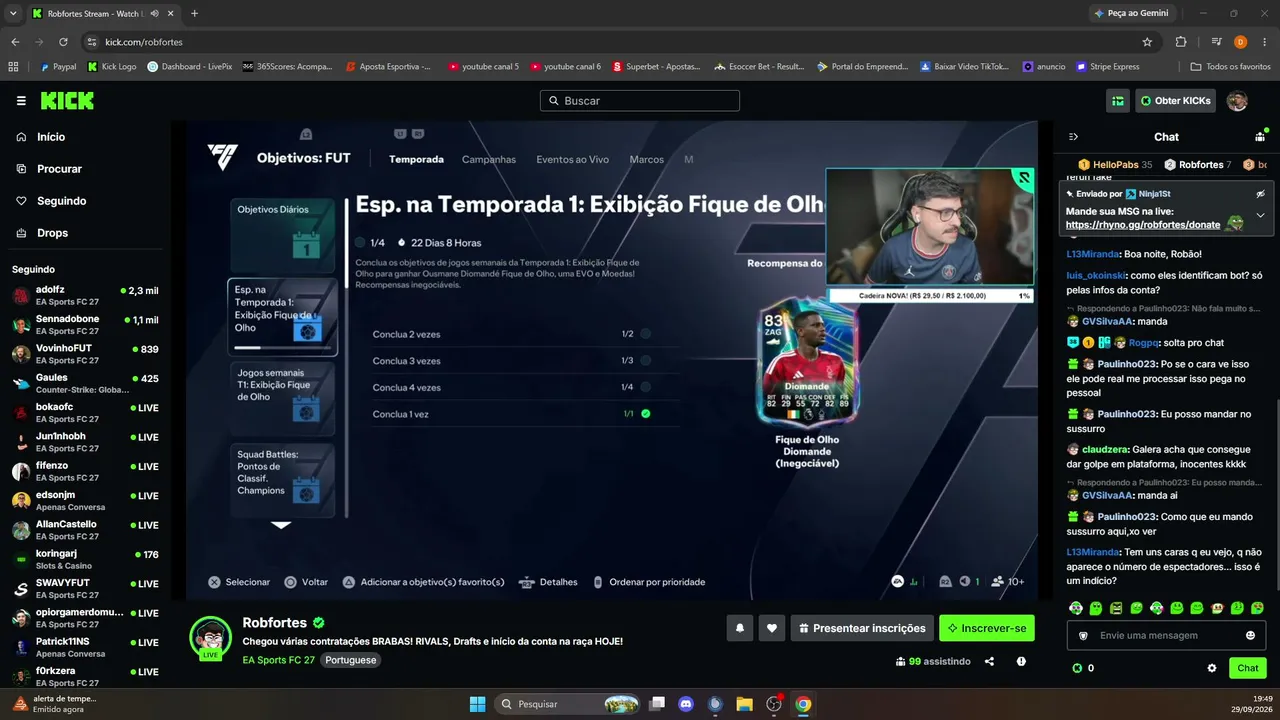The height and width of the screenshot is (720, 1280).
Task: Open Patrick11NS channel in following list
Action: click(x=85, y=648)
